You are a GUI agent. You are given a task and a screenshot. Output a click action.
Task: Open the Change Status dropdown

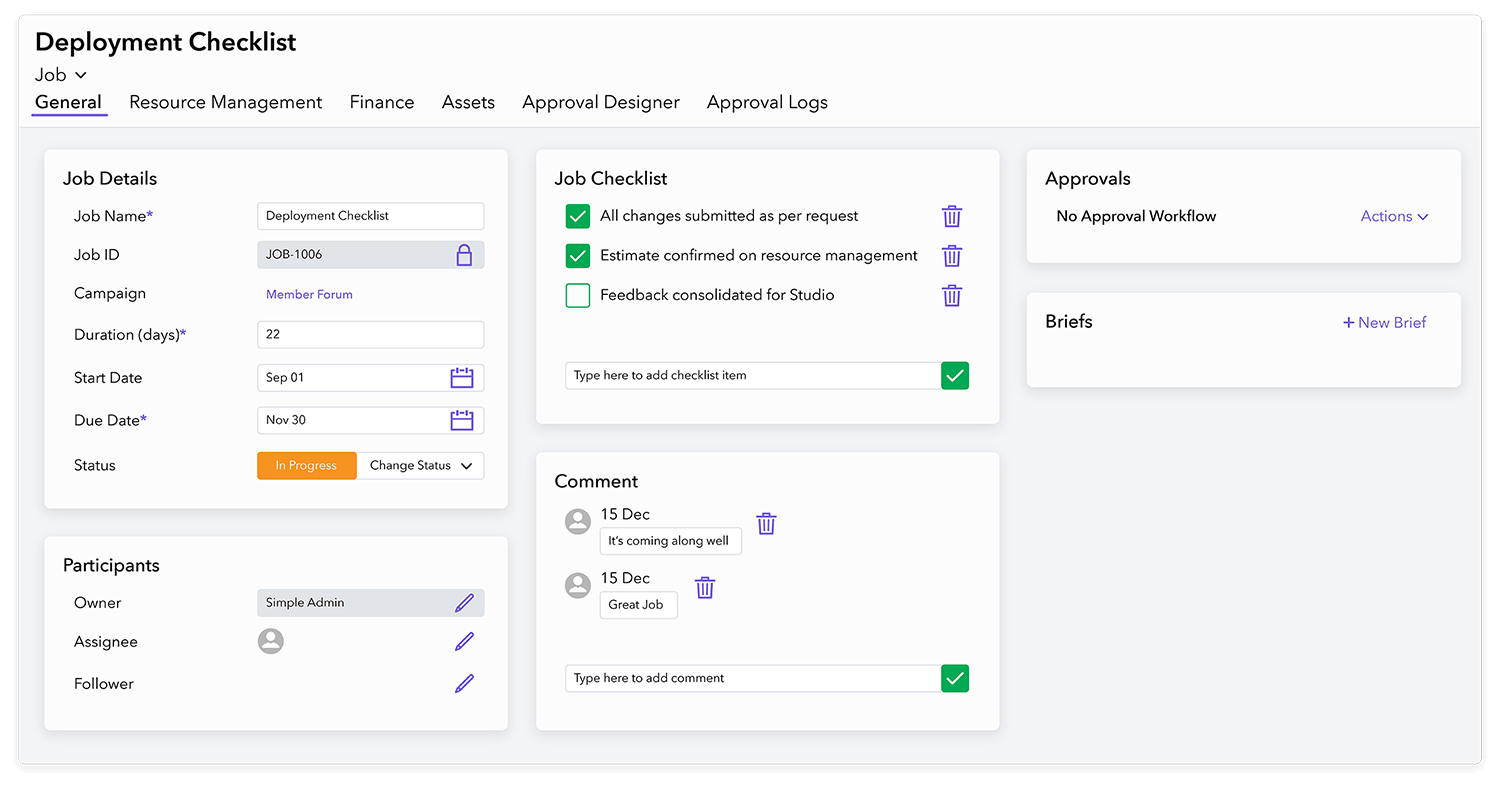420,466
